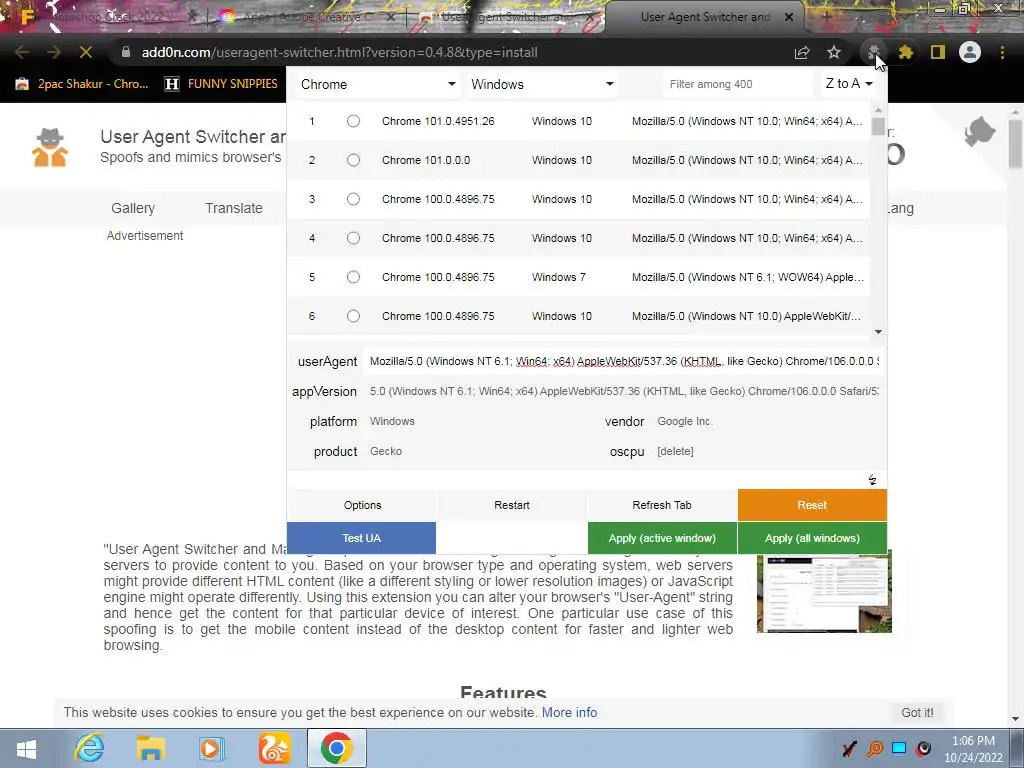
Task: Click the platform field showing Windows
Action: point(480,421)
